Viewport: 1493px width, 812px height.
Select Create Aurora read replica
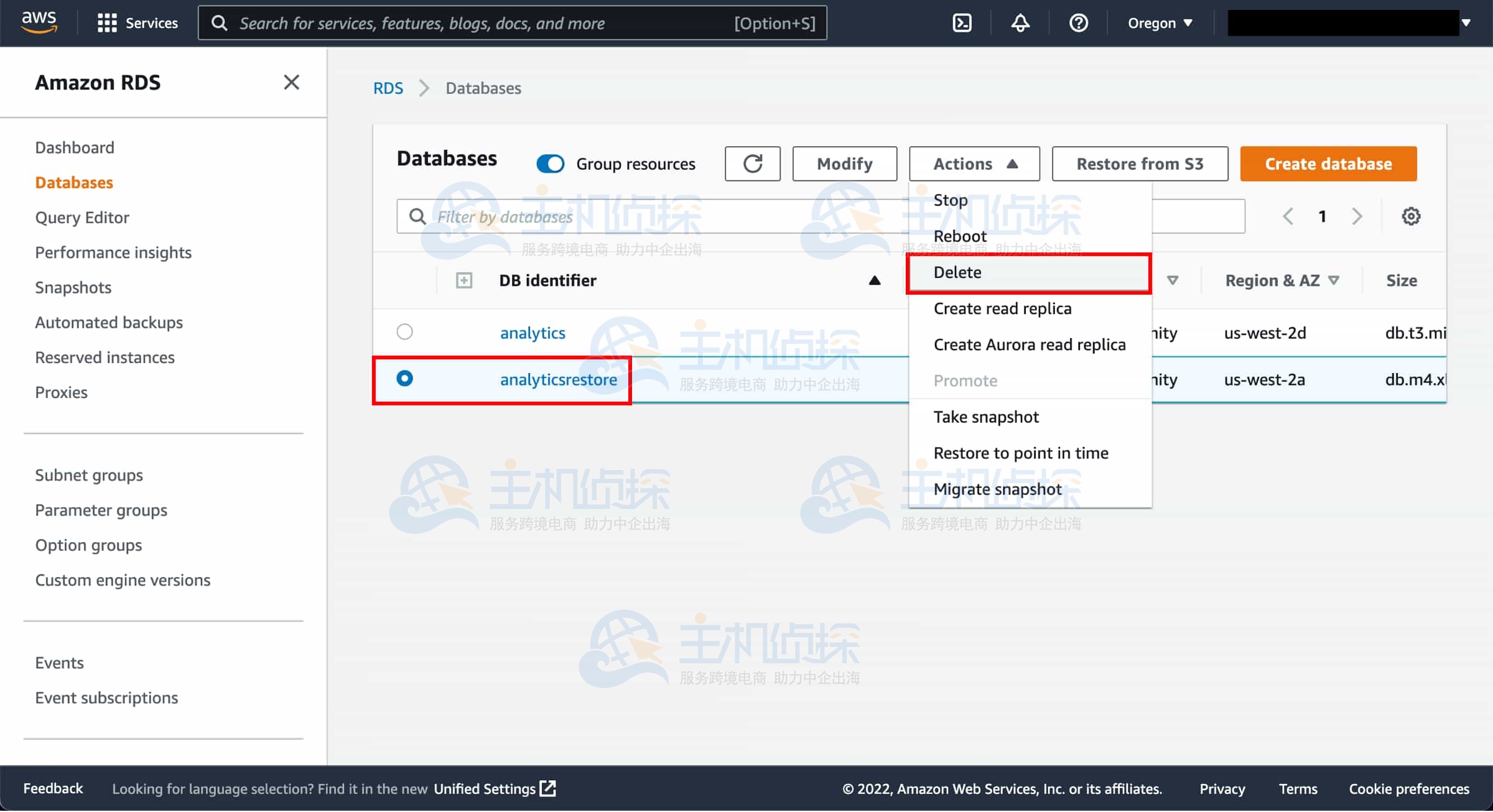point(1030,344)
